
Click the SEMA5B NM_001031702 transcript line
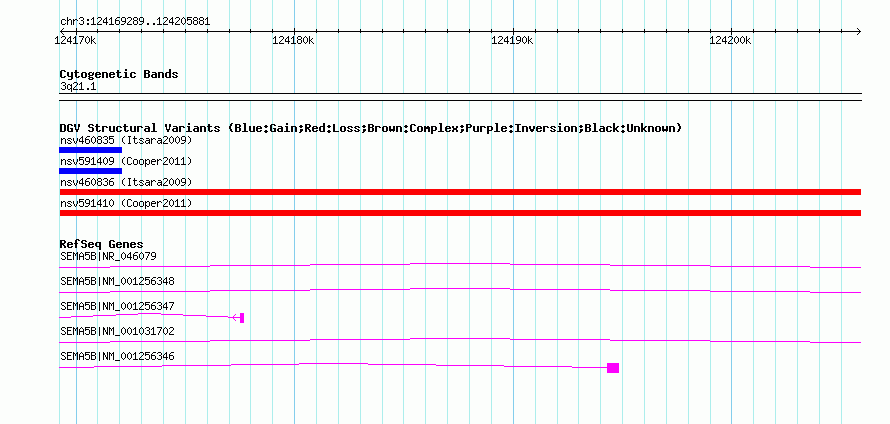point(460,341)
